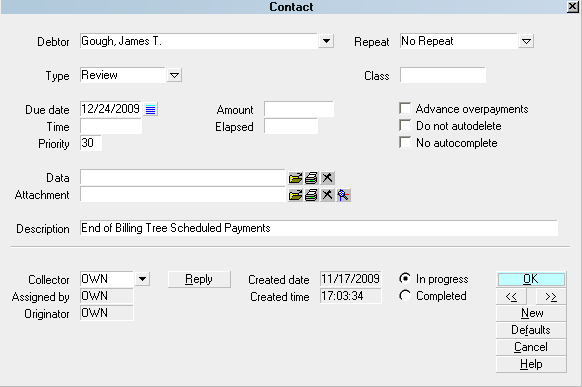Click the Defaults button
This screenshot has width=582, height=387.
(531, 330)
